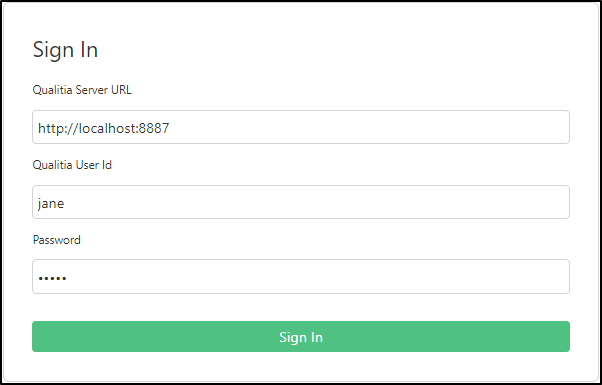Focus the Qualitia Server URL input field
Viewport: 602px width, 385px height.
(301, 127)
